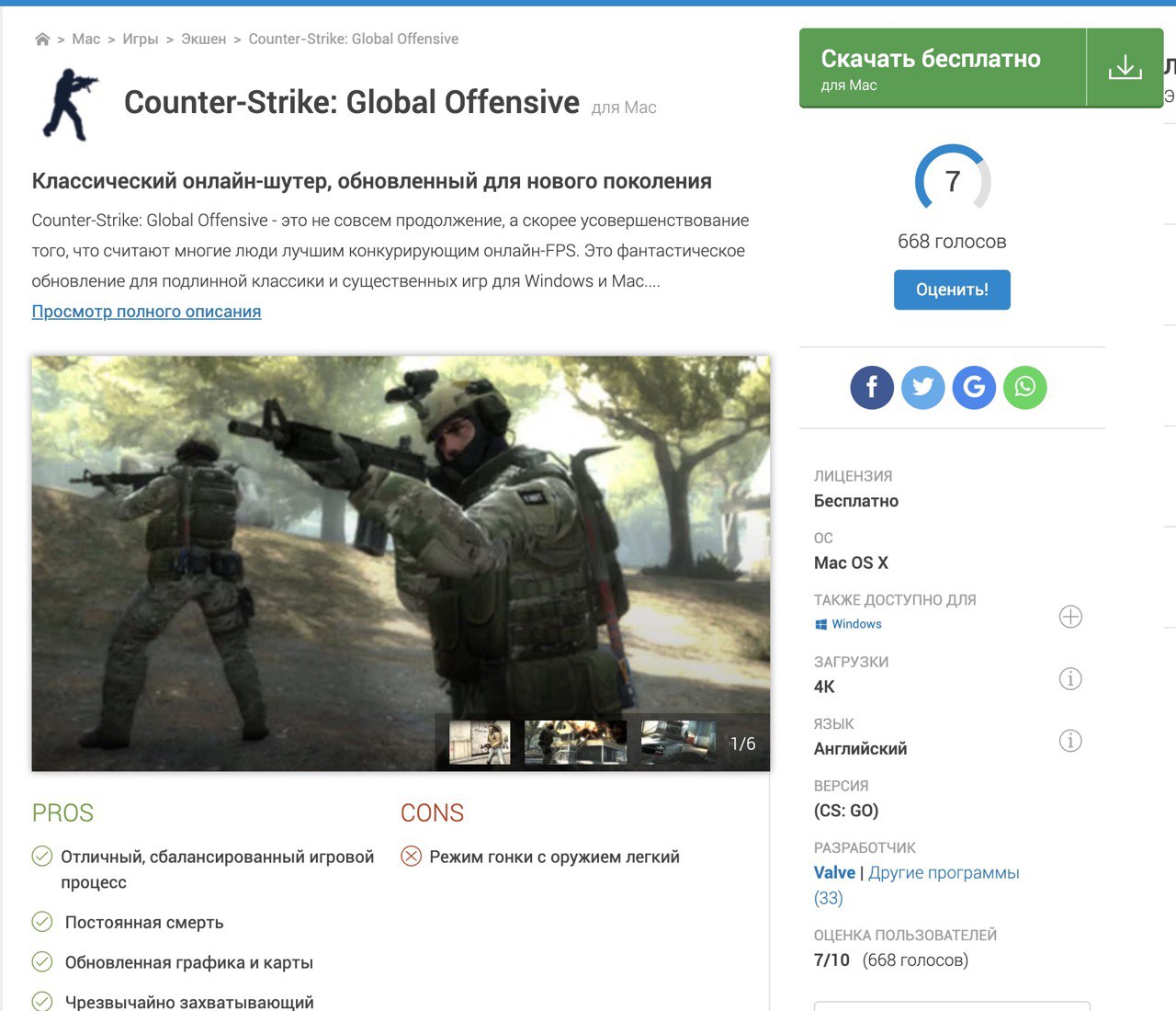Open the Экшен breadcrumb link
Image resolution: width=1176 pixels, height=1011 pixels.
[x=204, y=40]
